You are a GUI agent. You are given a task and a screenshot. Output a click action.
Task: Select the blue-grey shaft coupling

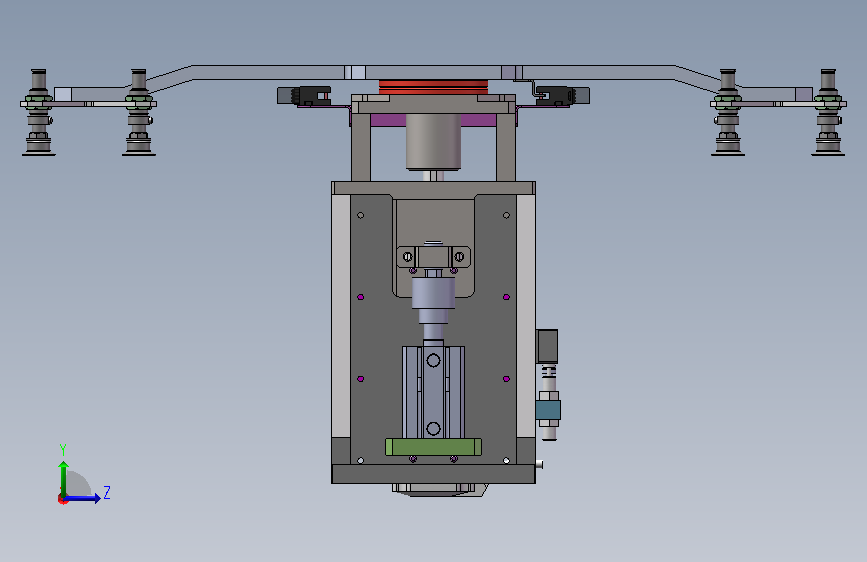434,300
